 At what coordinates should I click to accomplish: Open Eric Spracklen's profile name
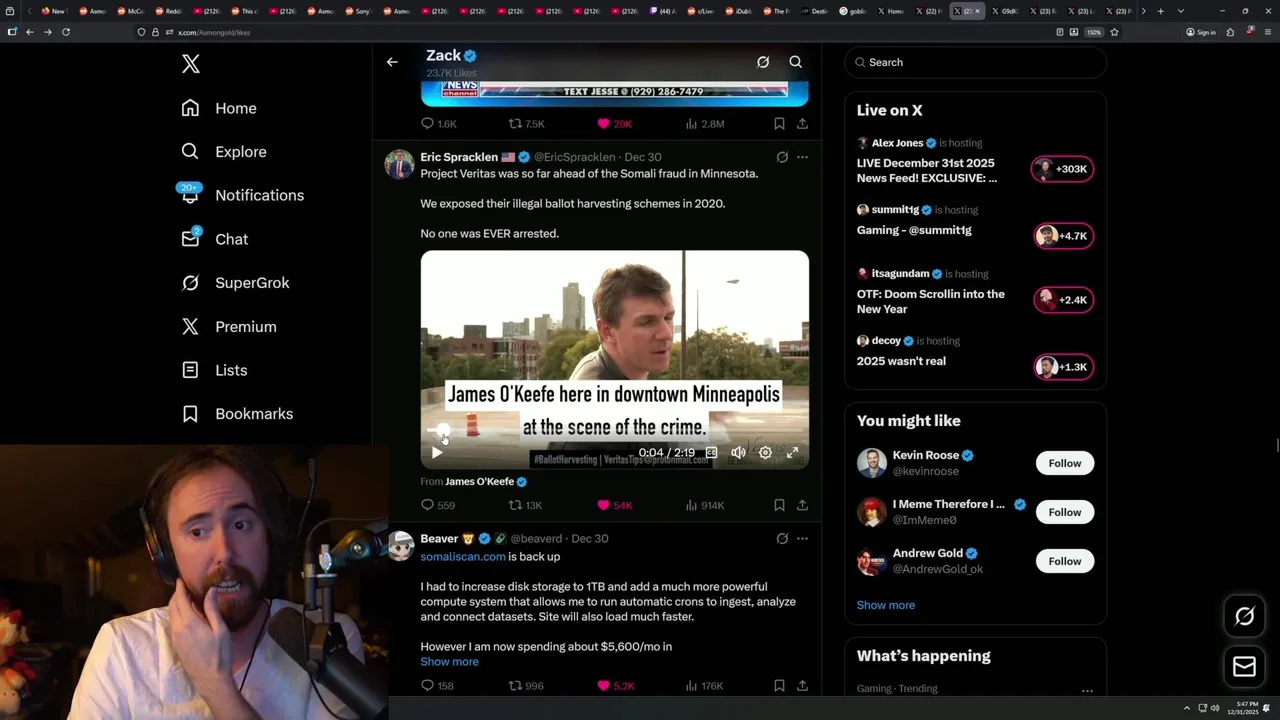pyautogui.click(x=459, y=157)
